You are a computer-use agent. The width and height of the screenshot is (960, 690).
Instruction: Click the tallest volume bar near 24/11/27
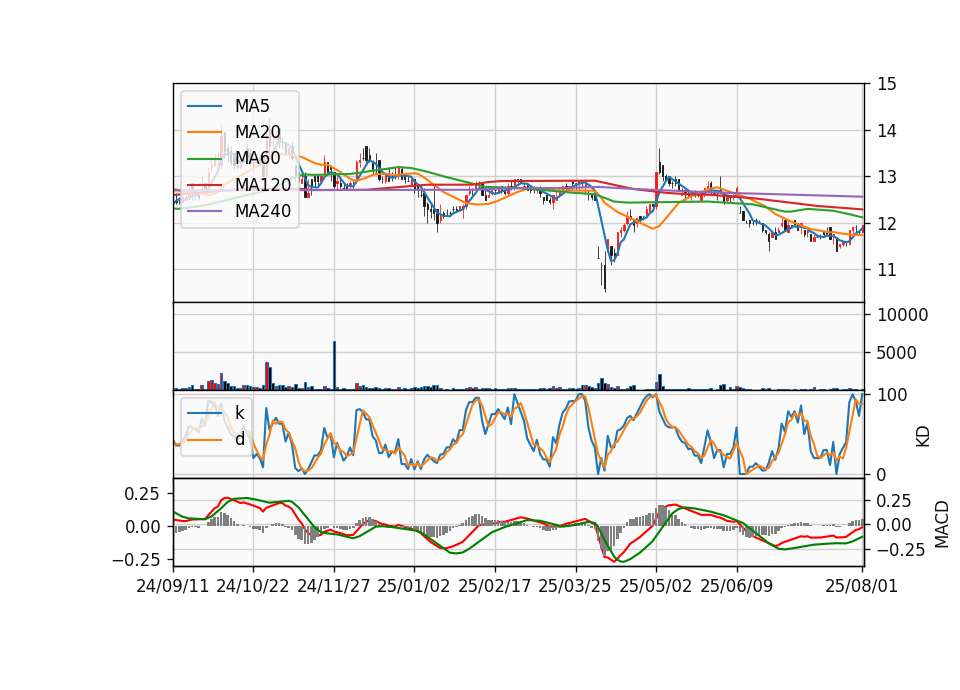coord(334,366)
